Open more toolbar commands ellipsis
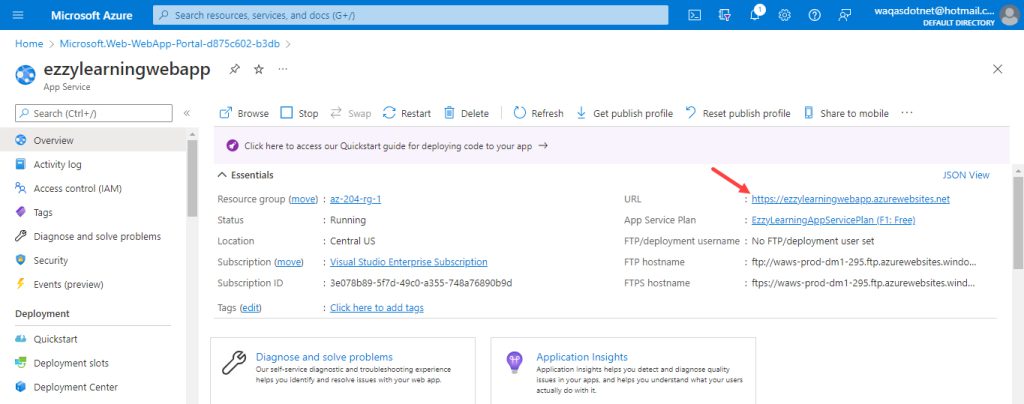 pos(906,113)
